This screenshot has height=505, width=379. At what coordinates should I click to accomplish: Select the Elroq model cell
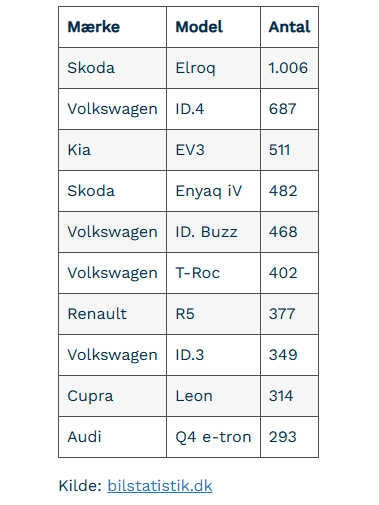213,68
